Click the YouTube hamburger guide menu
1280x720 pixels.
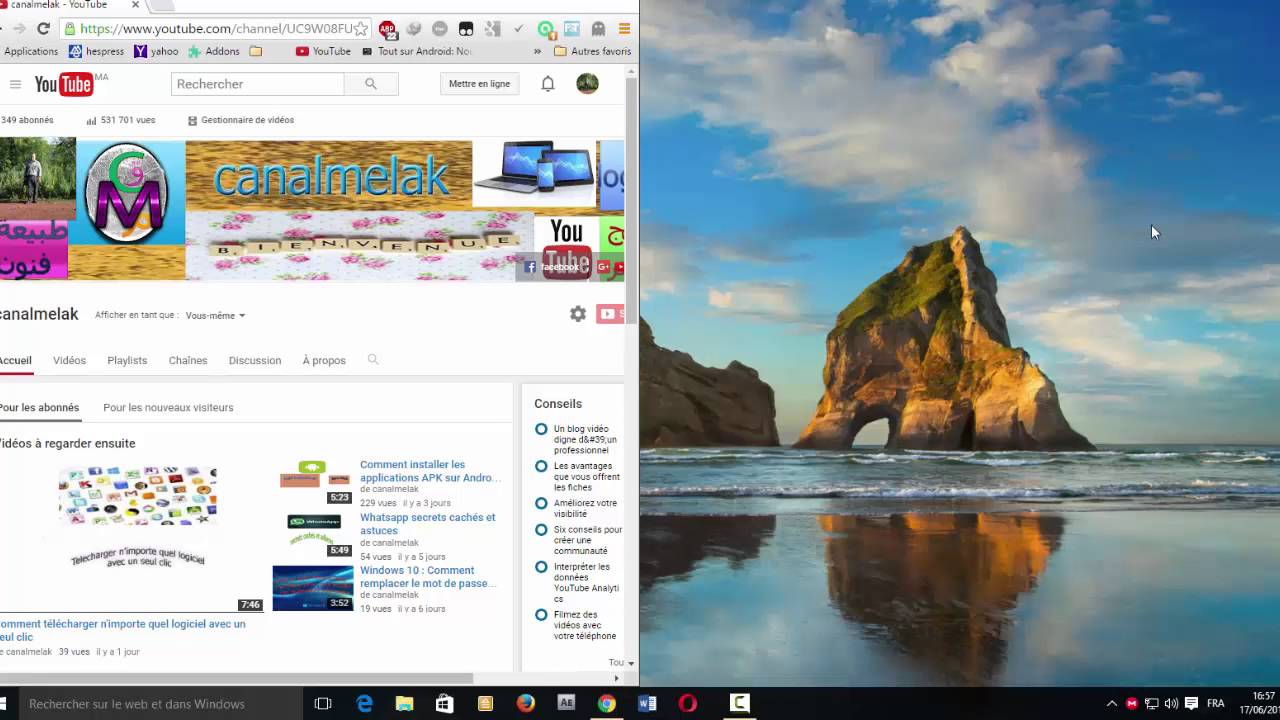(x=15, y=84)
